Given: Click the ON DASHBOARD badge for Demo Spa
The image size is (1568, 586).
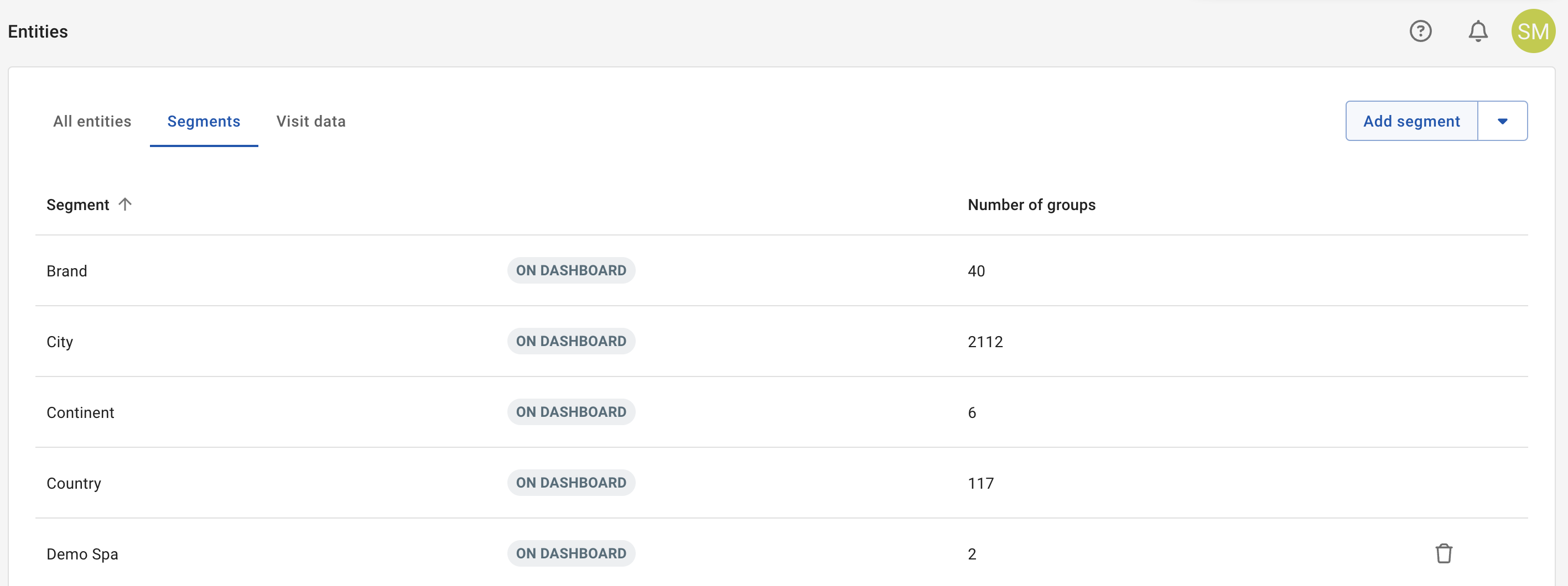Looking at the screenshot, I should click(571, 553).
